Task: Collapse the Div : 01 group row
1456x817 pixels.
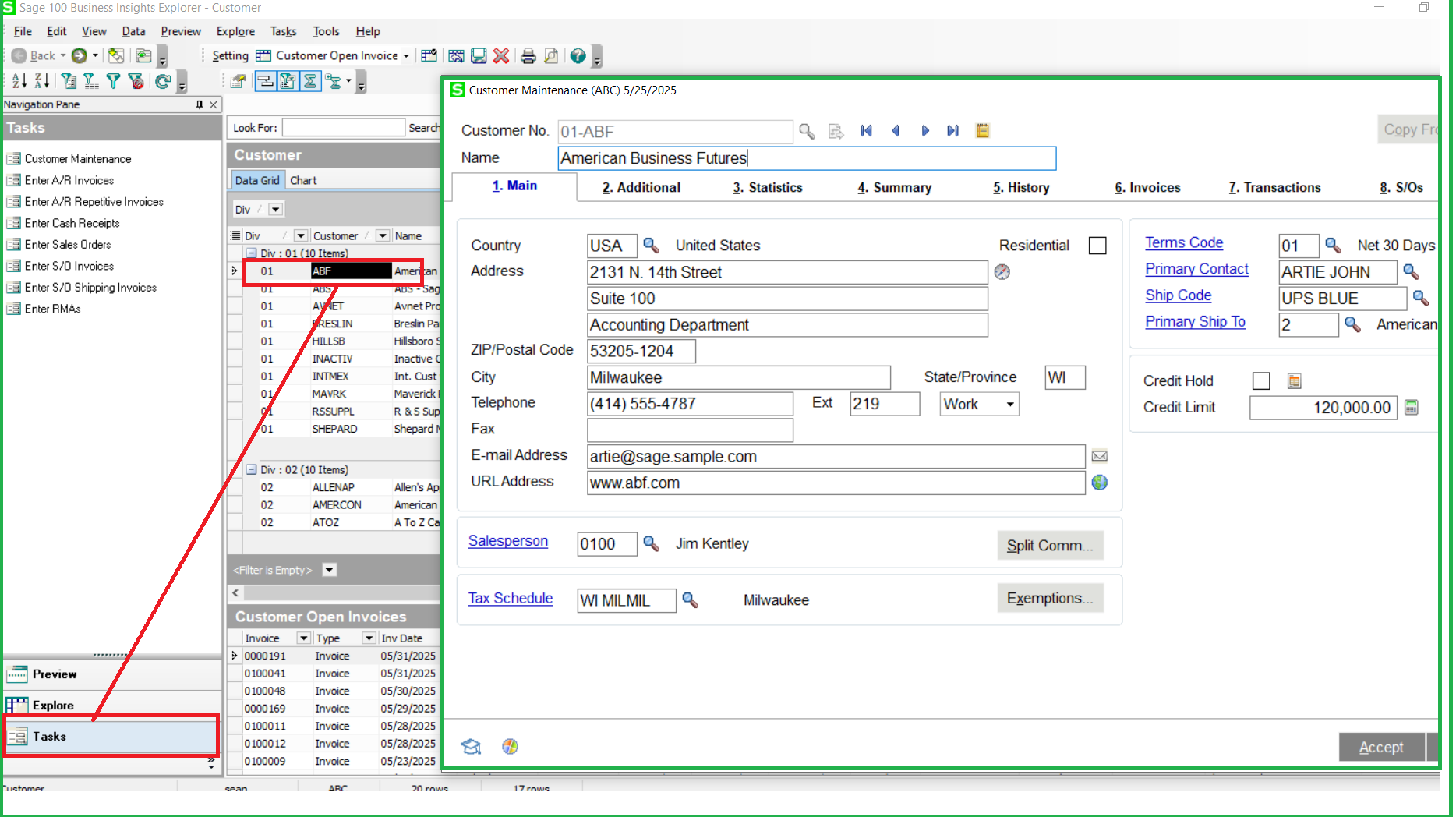Action: point(252,253)
